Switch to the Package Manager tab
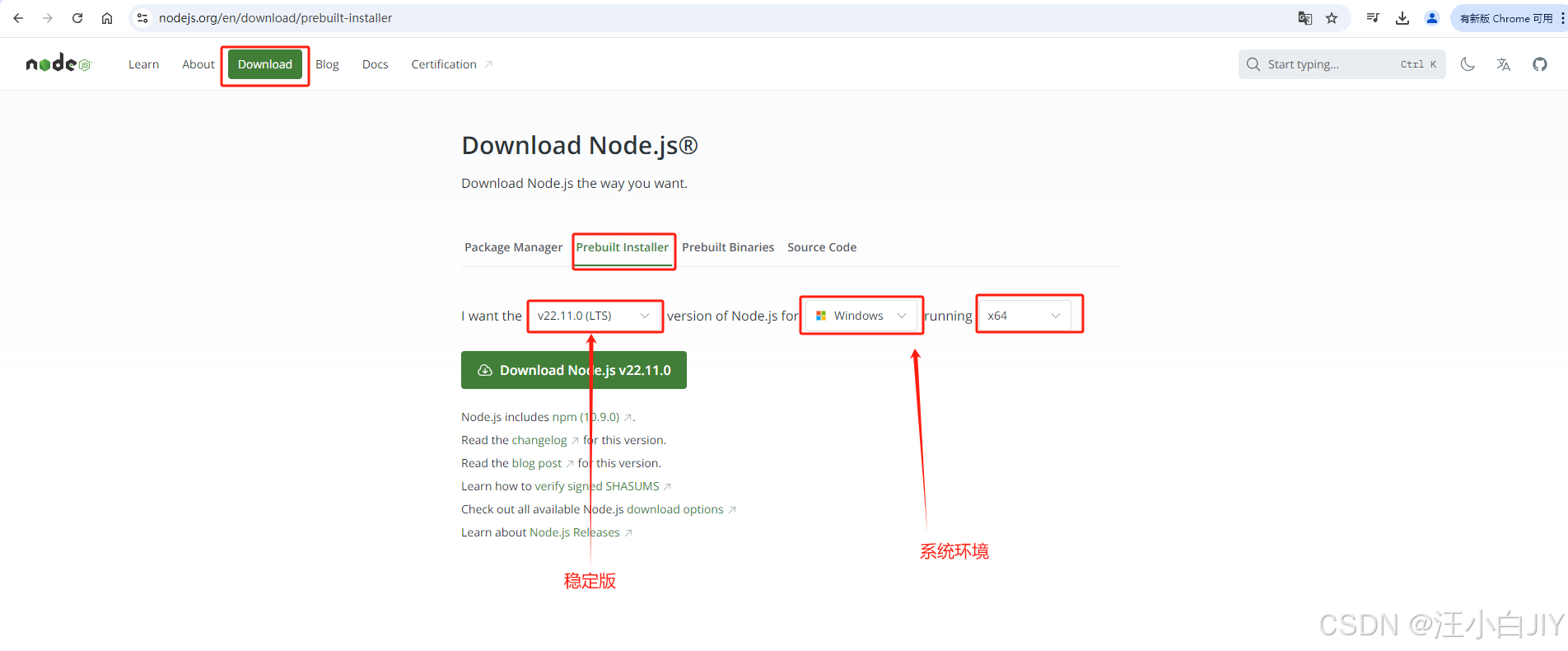The width and height of the screenshot is (1568, 651). pyautogui.click(x=513, y=247)
